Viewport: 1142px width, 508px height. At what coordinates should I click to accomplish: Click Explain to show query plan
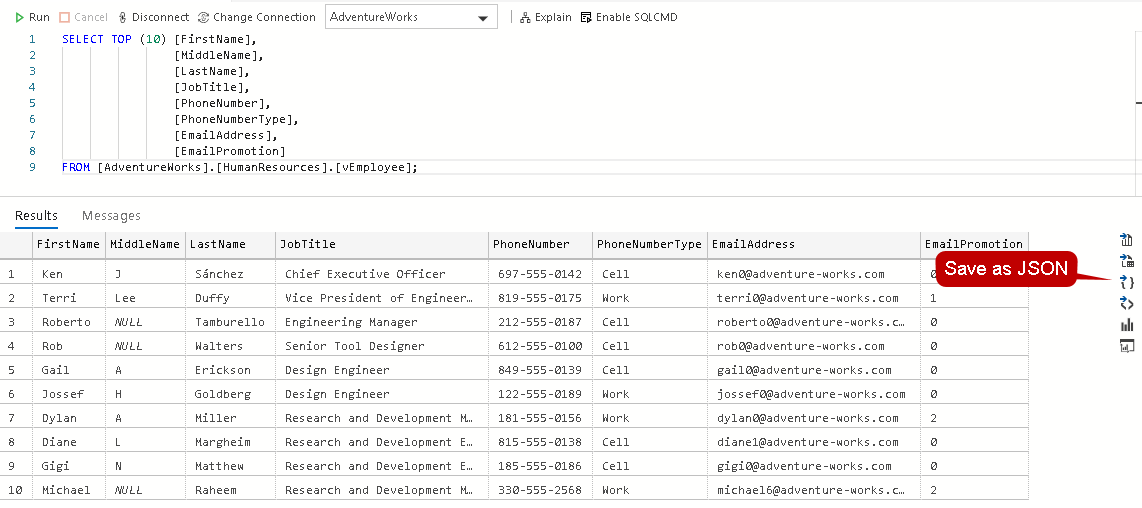(x=546, y=17)
